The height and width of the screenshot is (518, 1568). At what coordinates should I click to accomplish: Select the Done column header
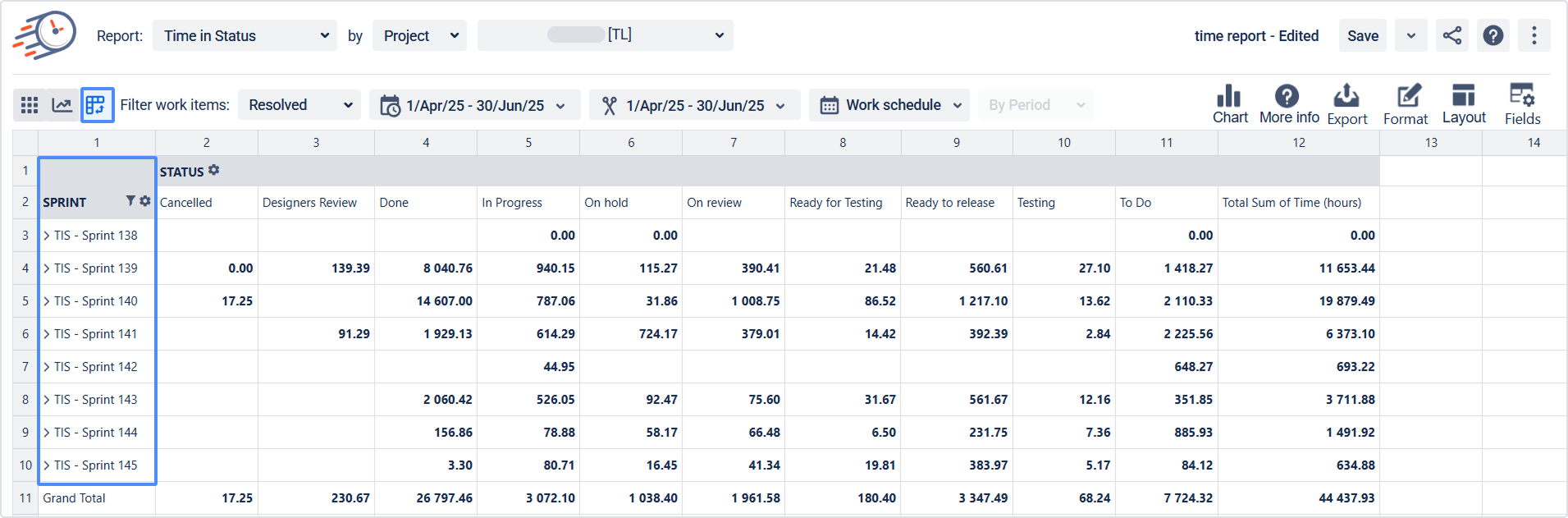coord(426,203)
